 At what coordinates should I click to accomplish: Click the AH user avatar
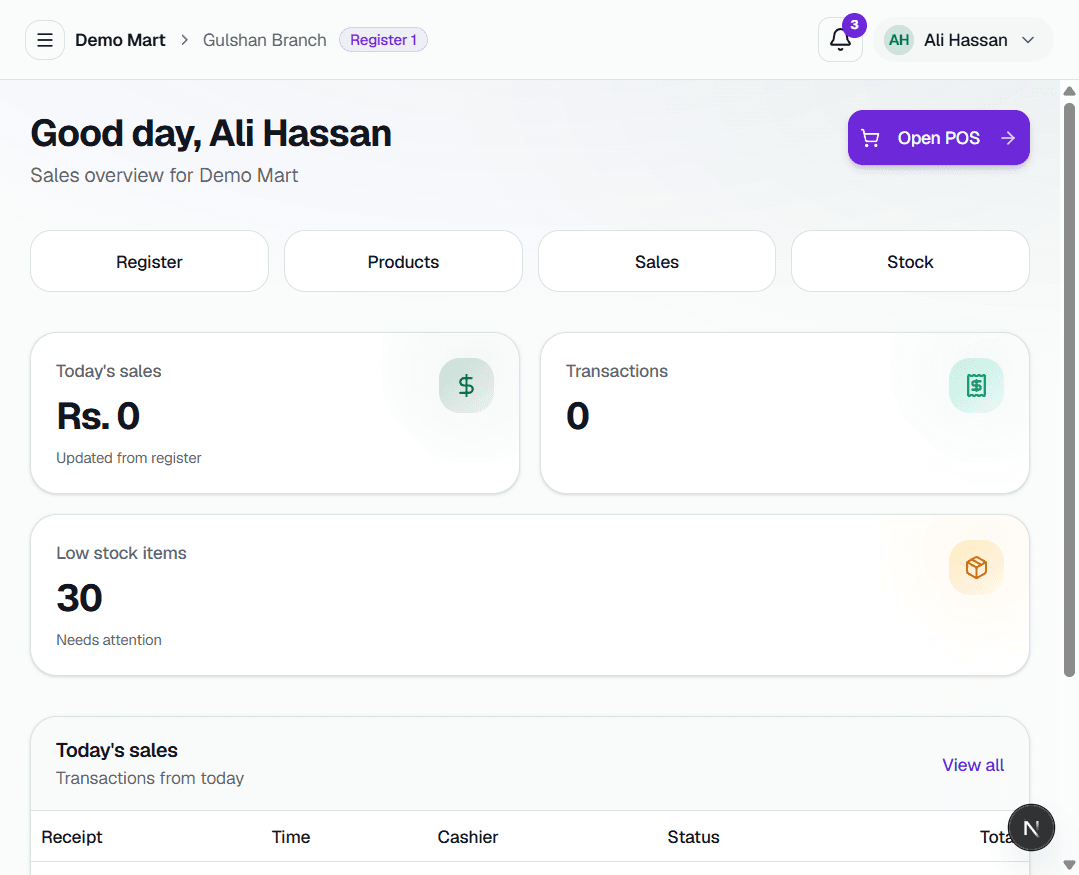899,40
